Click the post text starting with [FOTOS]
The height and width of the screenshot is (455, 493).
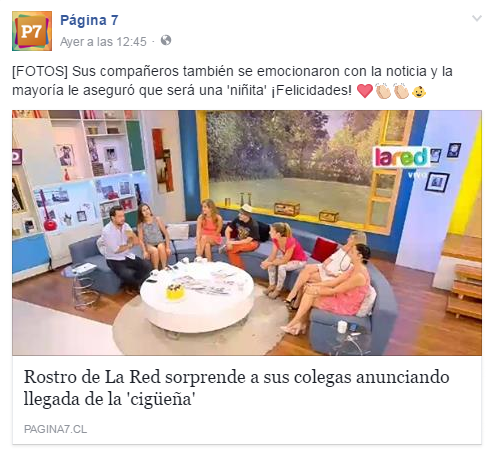pyautogui.click(x=232, y=81)
